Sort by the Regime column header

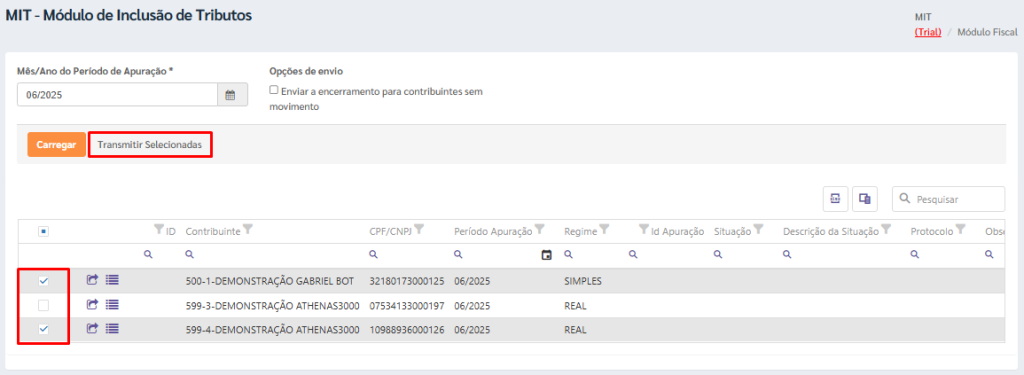pos(580,231)
